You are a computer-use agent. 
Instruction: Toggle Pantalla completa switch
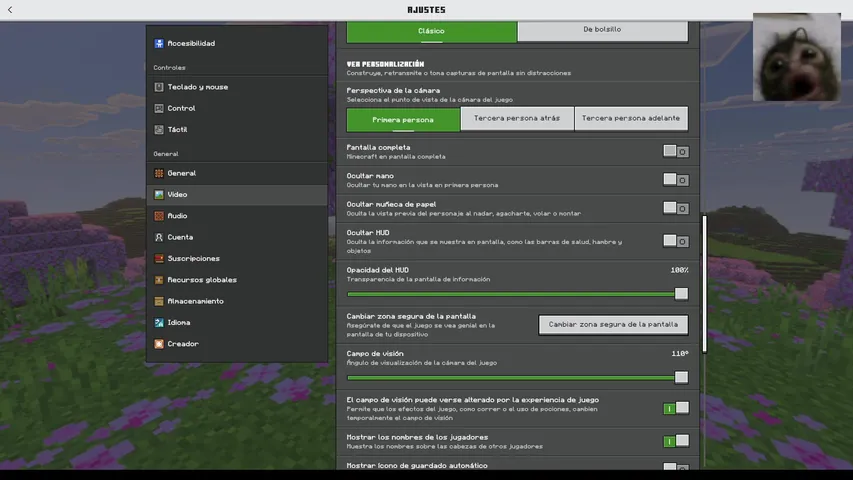pyautogui.click(x=676, y=151)
